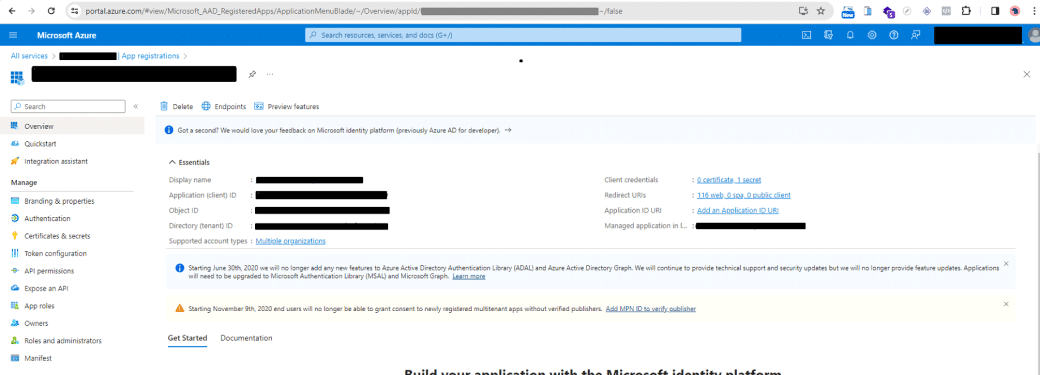This screenshot has height=375, width=1040.
Task: Switch to the Documentation tab
Action: [246, 338]
